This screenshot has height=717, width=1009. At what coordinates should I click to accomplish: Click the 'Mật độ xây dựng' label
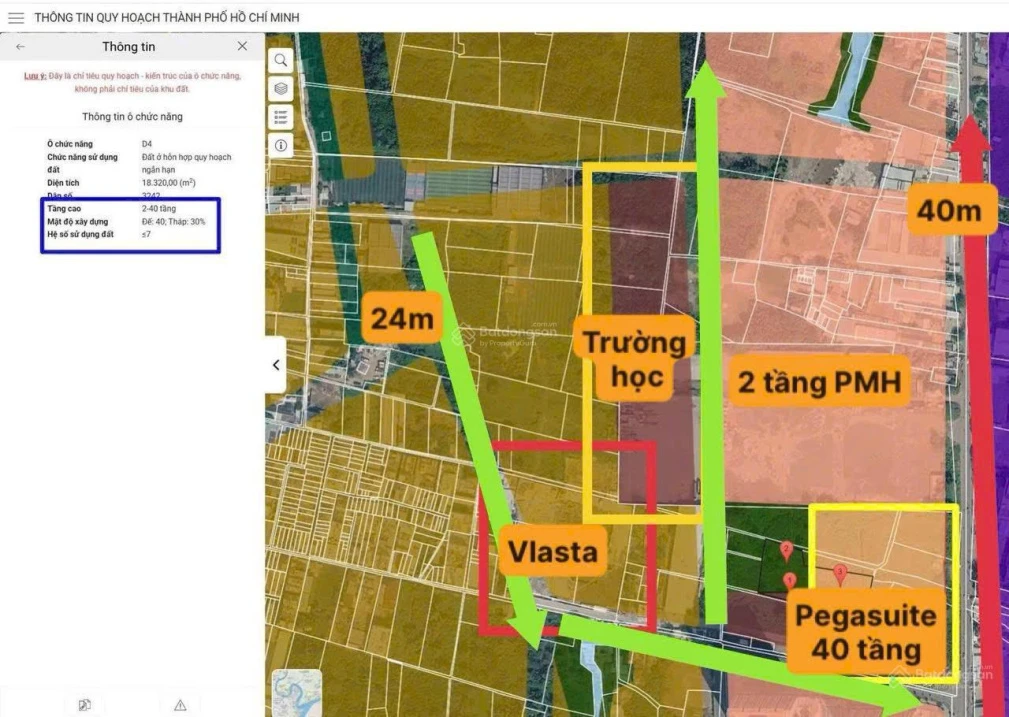pos(77,221)
